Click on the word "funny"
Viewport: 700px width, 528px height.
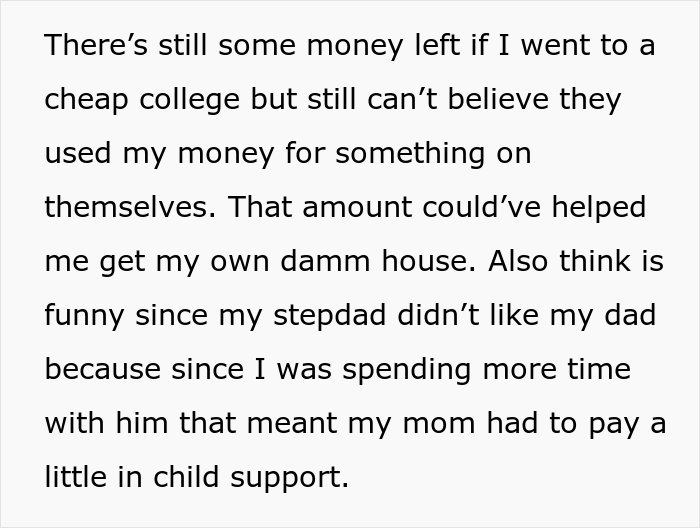pyautogui.click(x=84, y=315)
